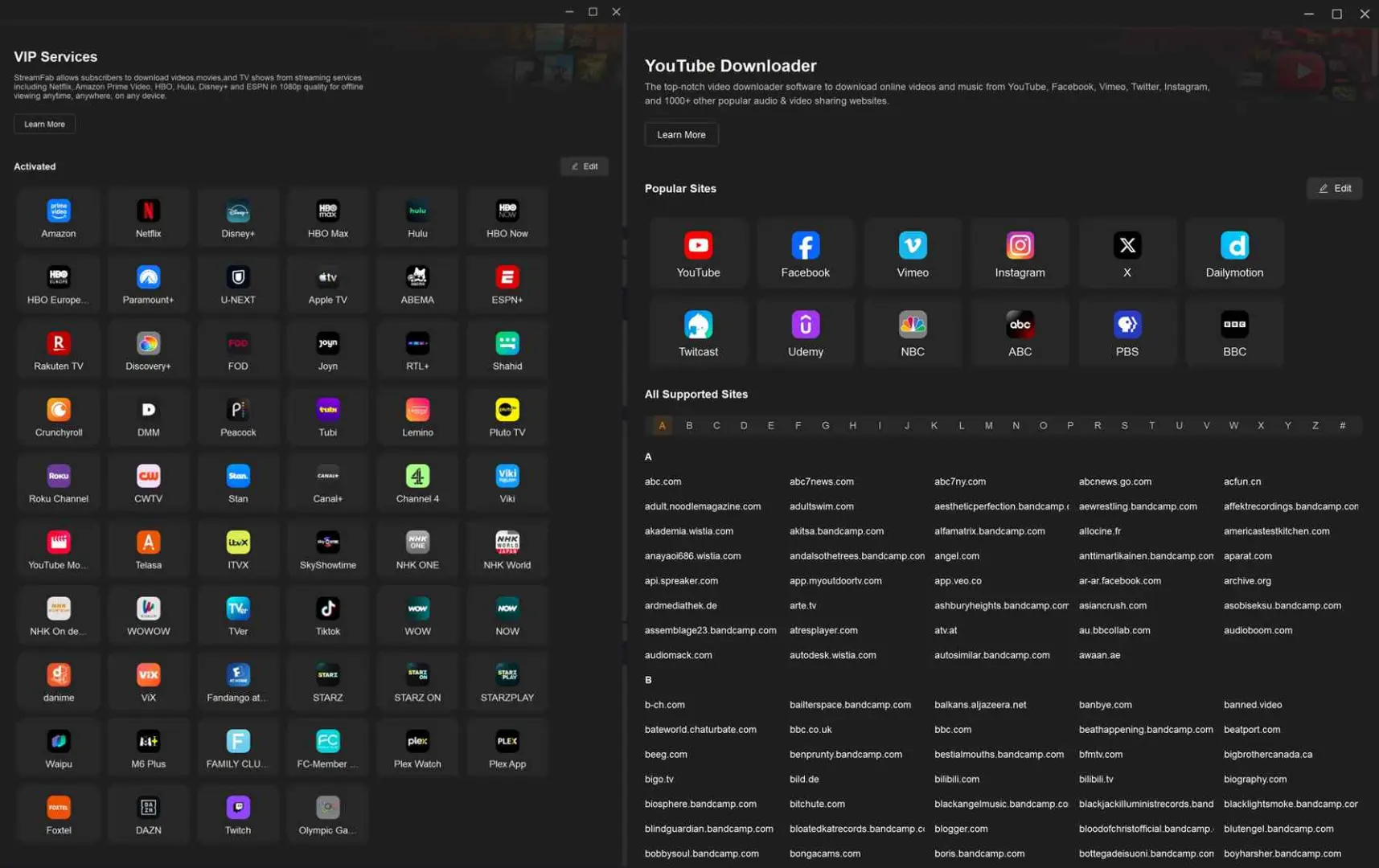Open the SkyShowtime service
The width and height of the screenshot is (1379, 868).
(x=328, y=550)
